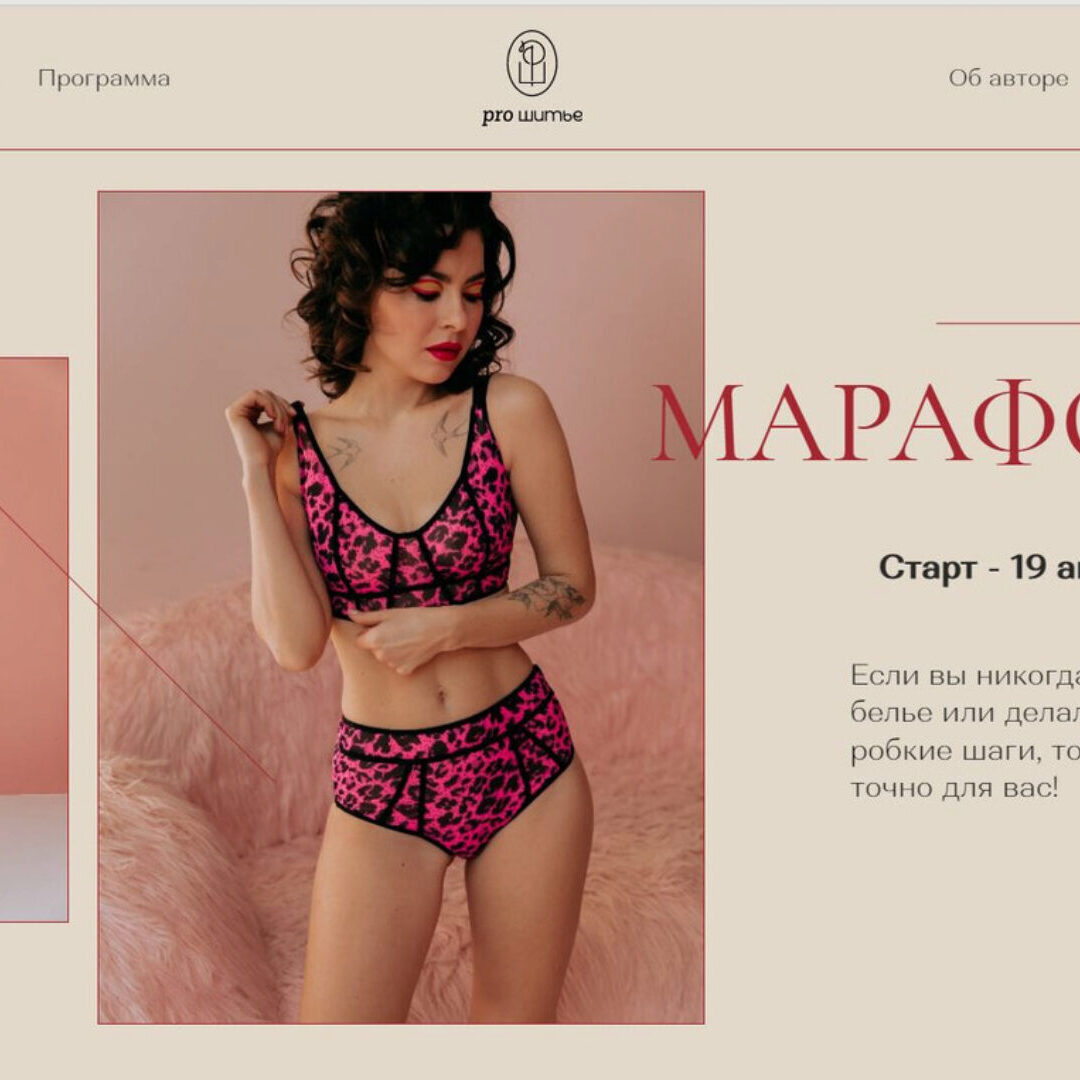Click the pink leopard briefs in the photo
Viewport: 1080px width, 1080px height.
(451, 761)
